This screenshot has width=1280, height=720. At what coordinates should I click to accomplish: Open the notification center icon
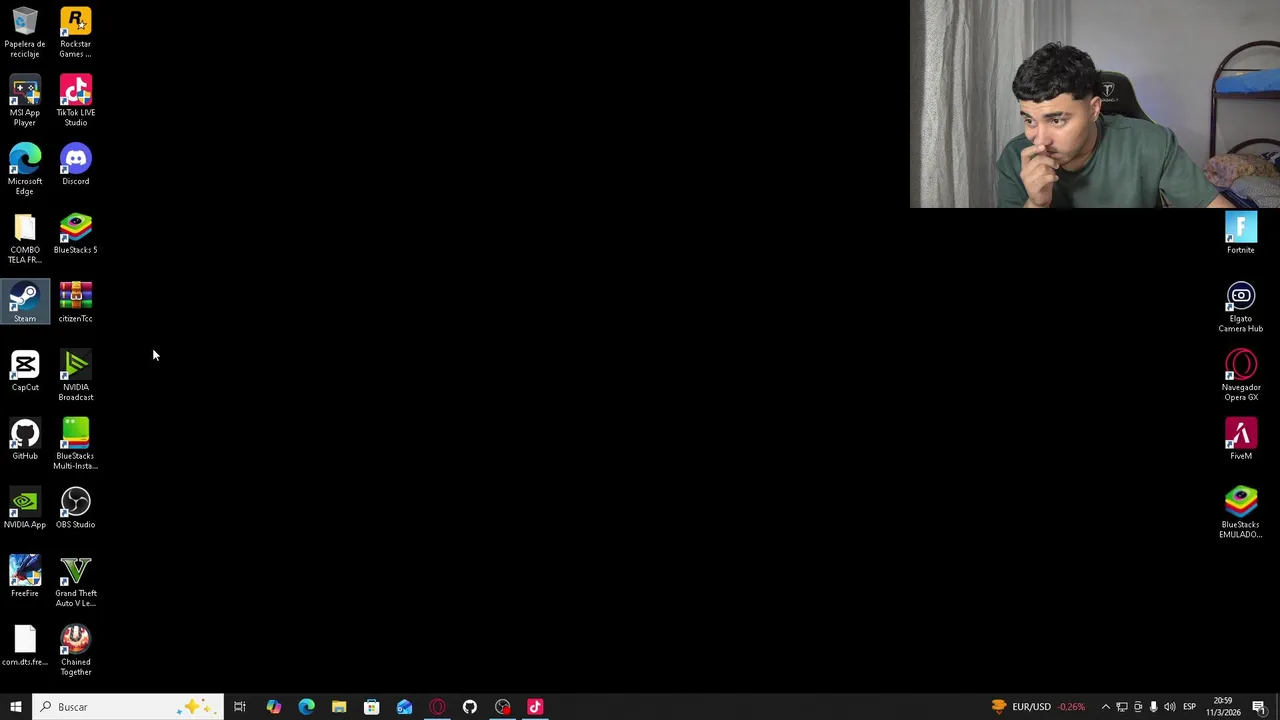(x=1259, y=707)
